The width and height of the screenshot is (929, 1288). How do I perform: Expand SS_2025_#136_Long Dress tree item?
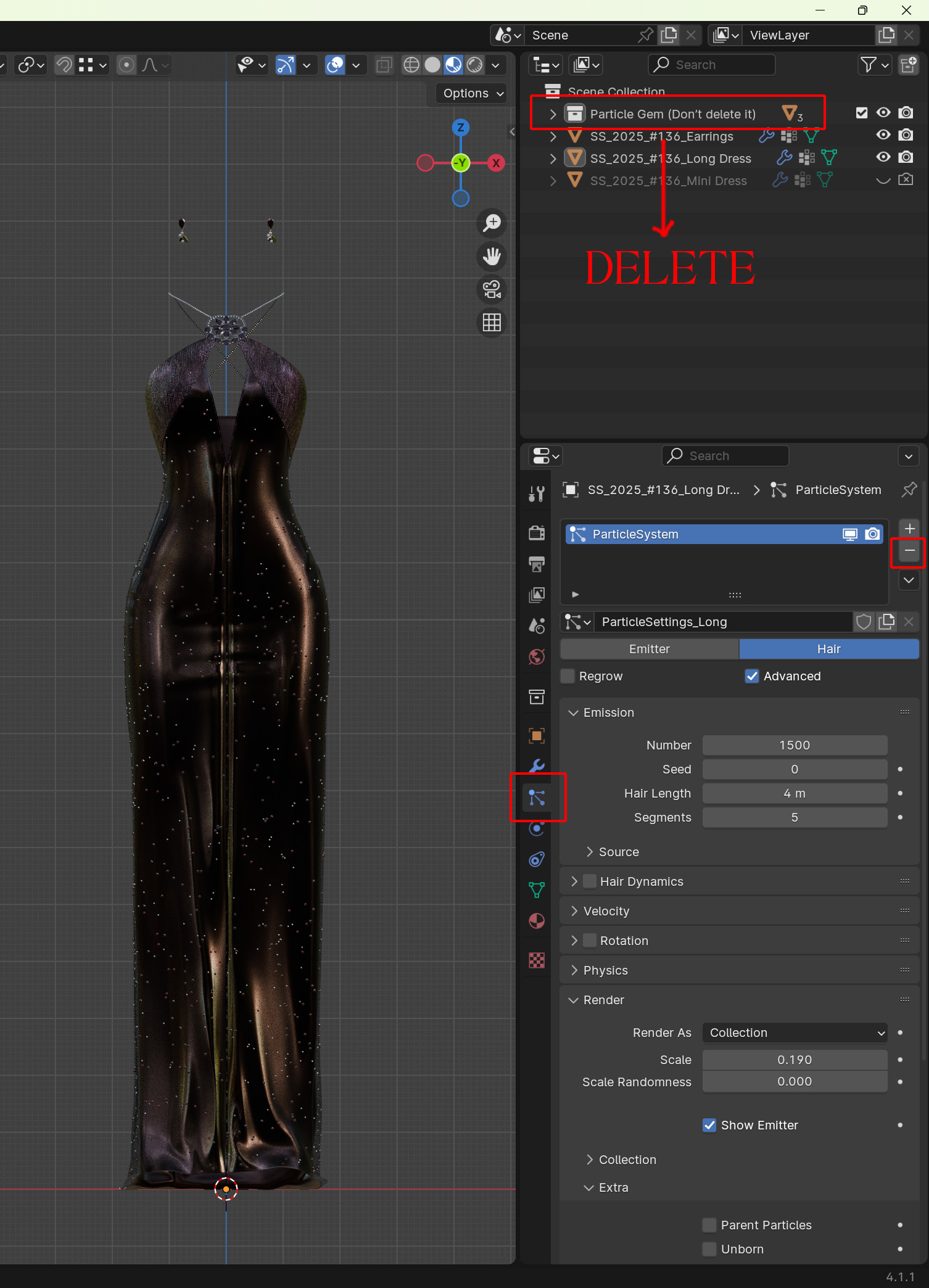553,159
